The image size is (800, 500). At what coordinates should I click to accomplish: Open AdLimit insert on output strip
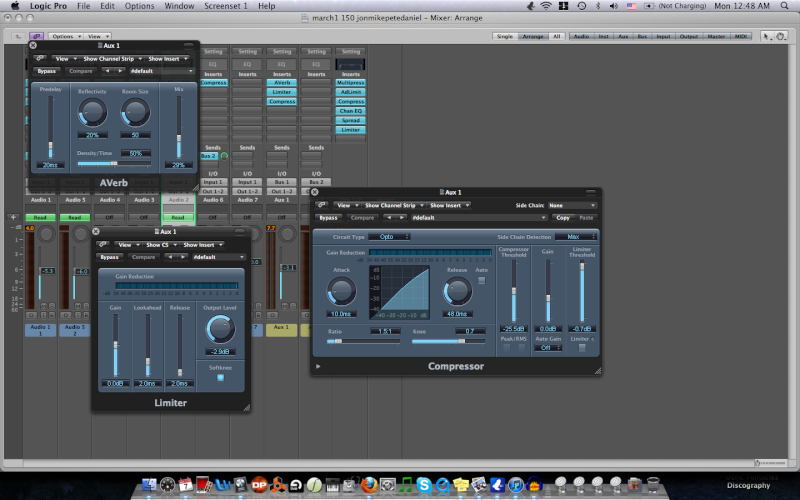tap(351, 92)
